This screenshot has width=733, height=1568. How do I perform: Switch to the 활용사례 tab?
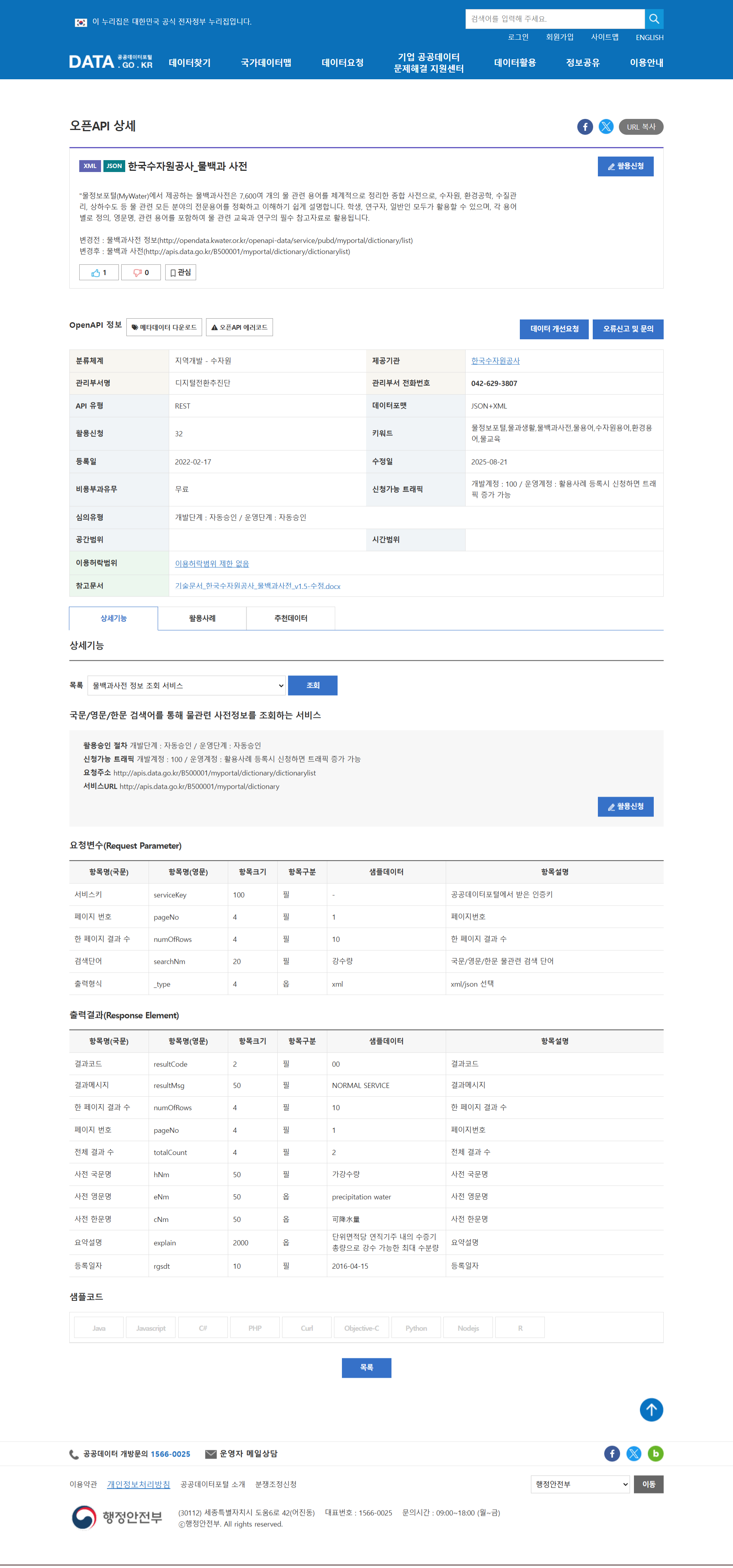[202, 618]
